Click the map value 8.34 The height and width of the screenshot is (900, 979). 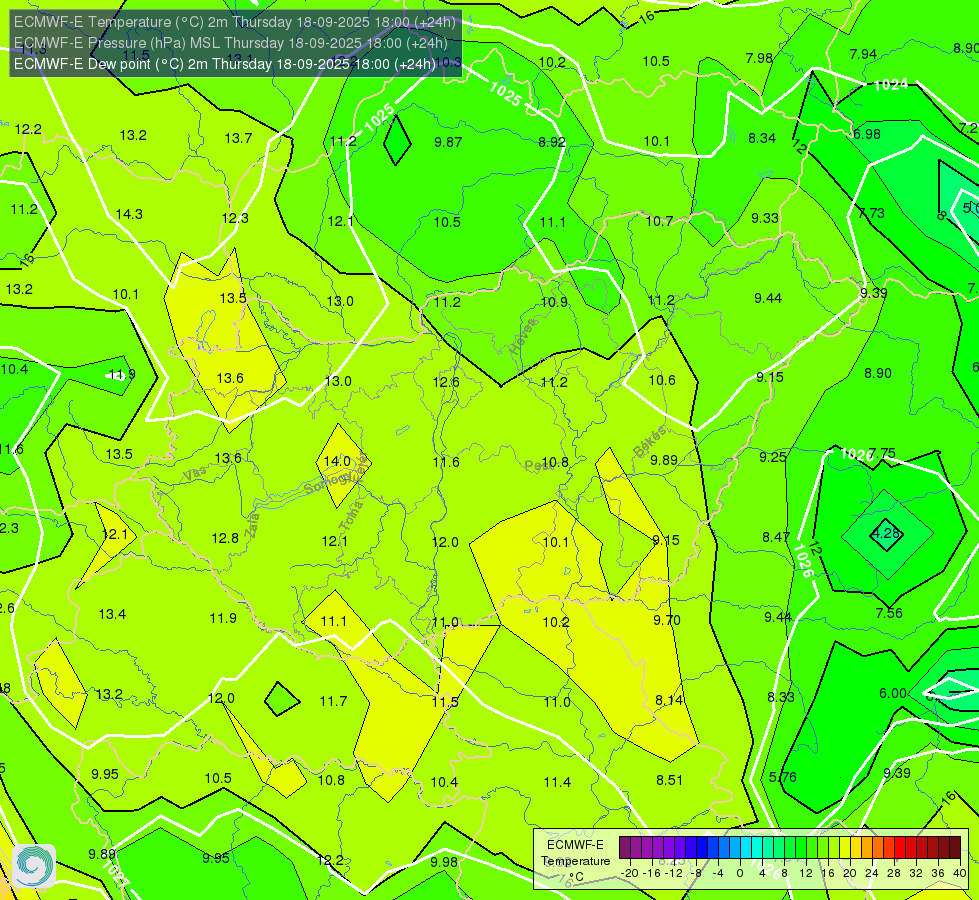click(x=762, y=138)
